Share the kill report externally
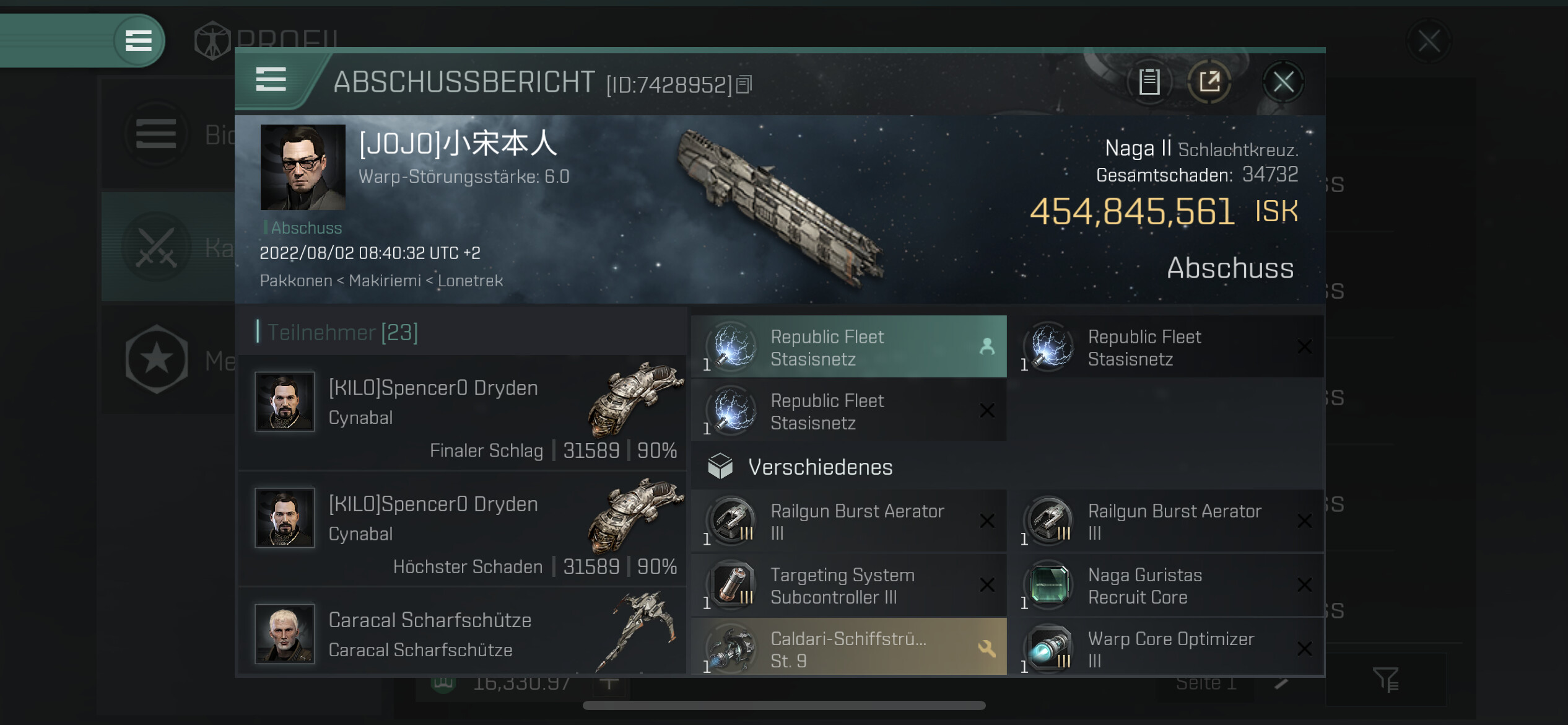1568x725 pixels. (1209, 82)
